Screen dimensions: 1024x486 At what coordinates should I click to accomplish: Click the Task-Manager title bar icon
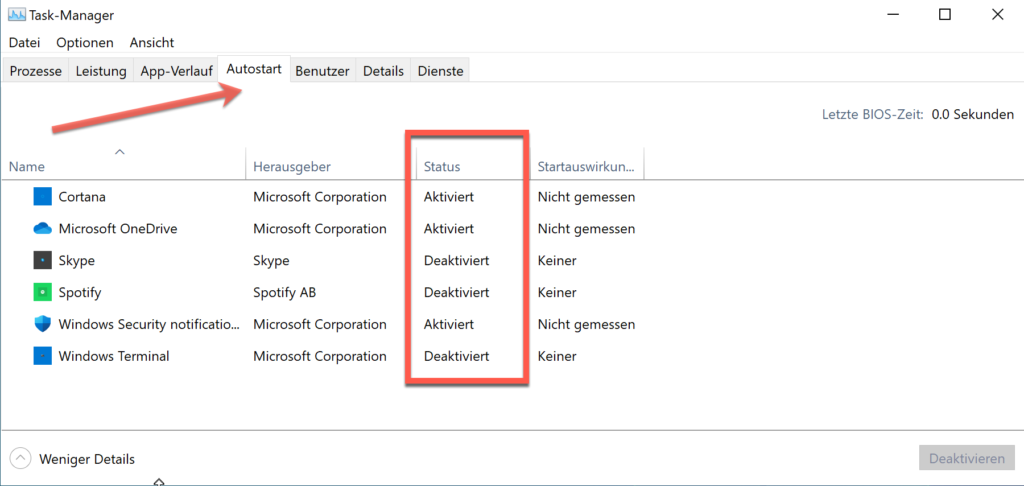[x=17, y=14]
